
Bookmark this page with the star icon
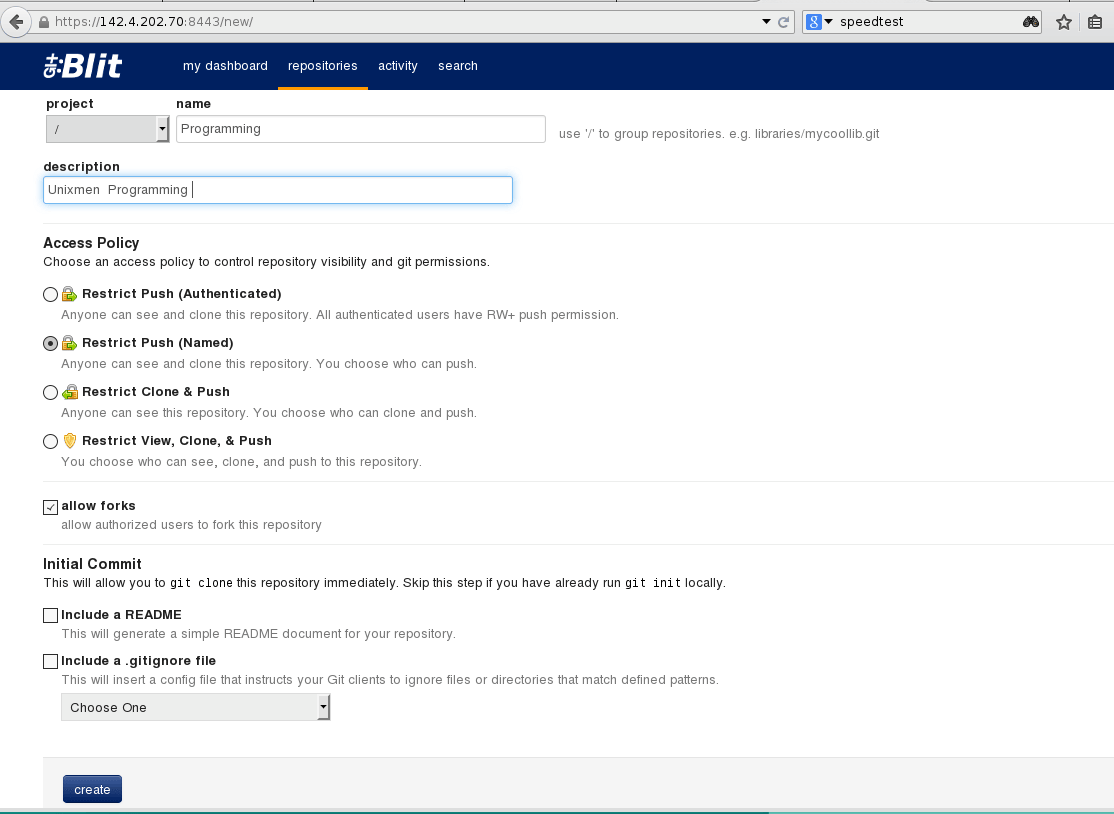click(x=1064, y=21)
